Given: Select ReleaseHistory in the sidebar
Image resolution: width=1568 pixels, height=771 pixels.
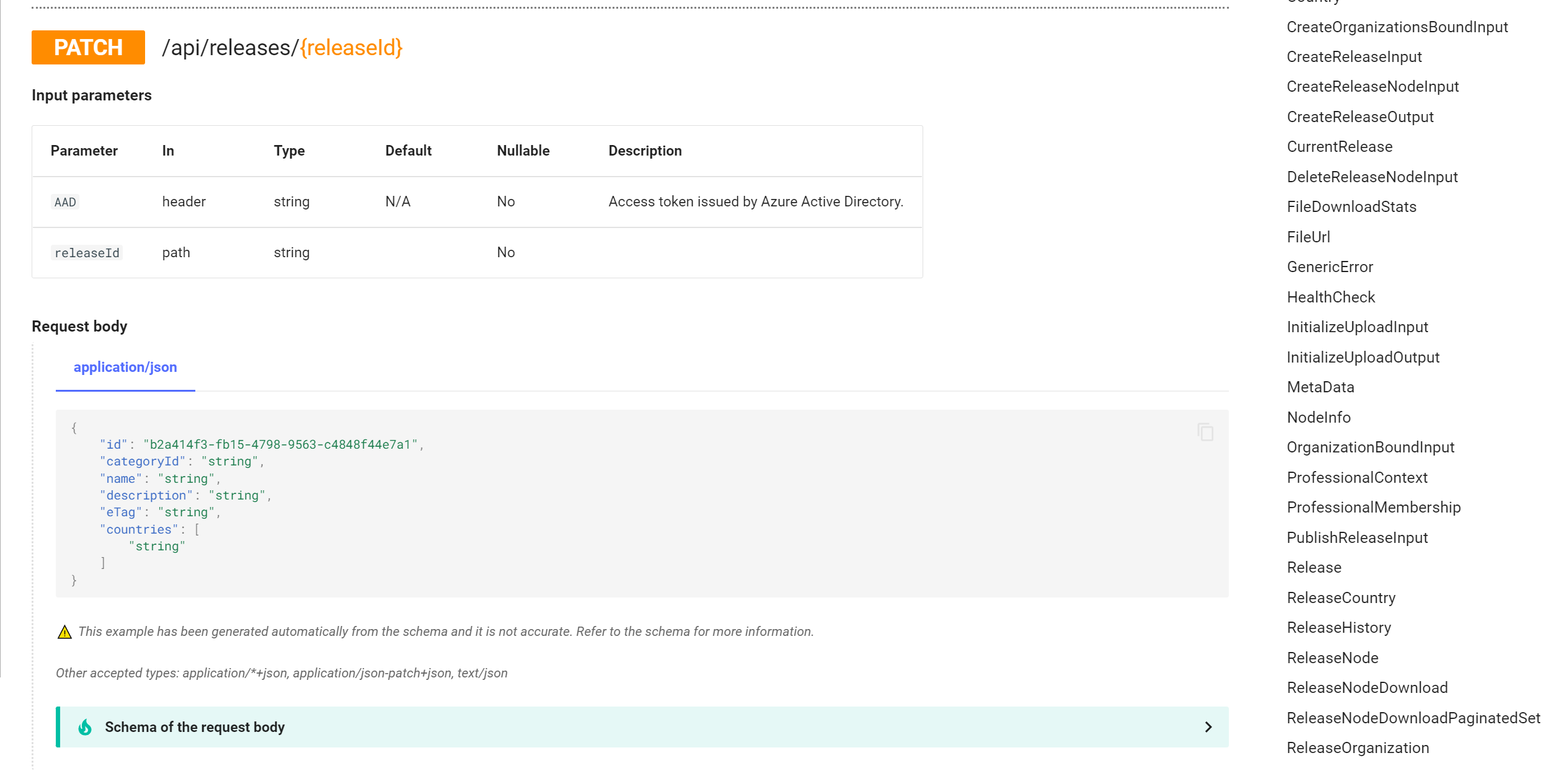Looking at the screenshot, I should (x=1339, y=627).
